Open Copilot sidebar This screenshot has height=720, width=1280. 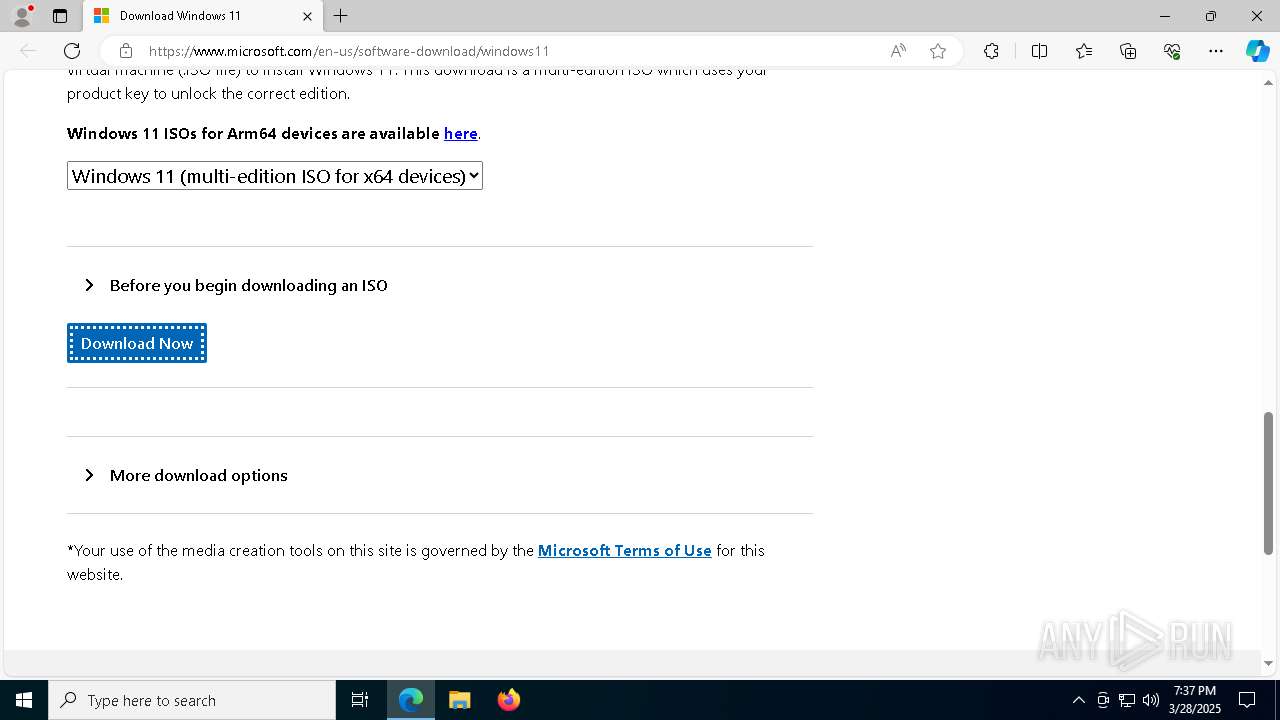tap(1257, 51)
